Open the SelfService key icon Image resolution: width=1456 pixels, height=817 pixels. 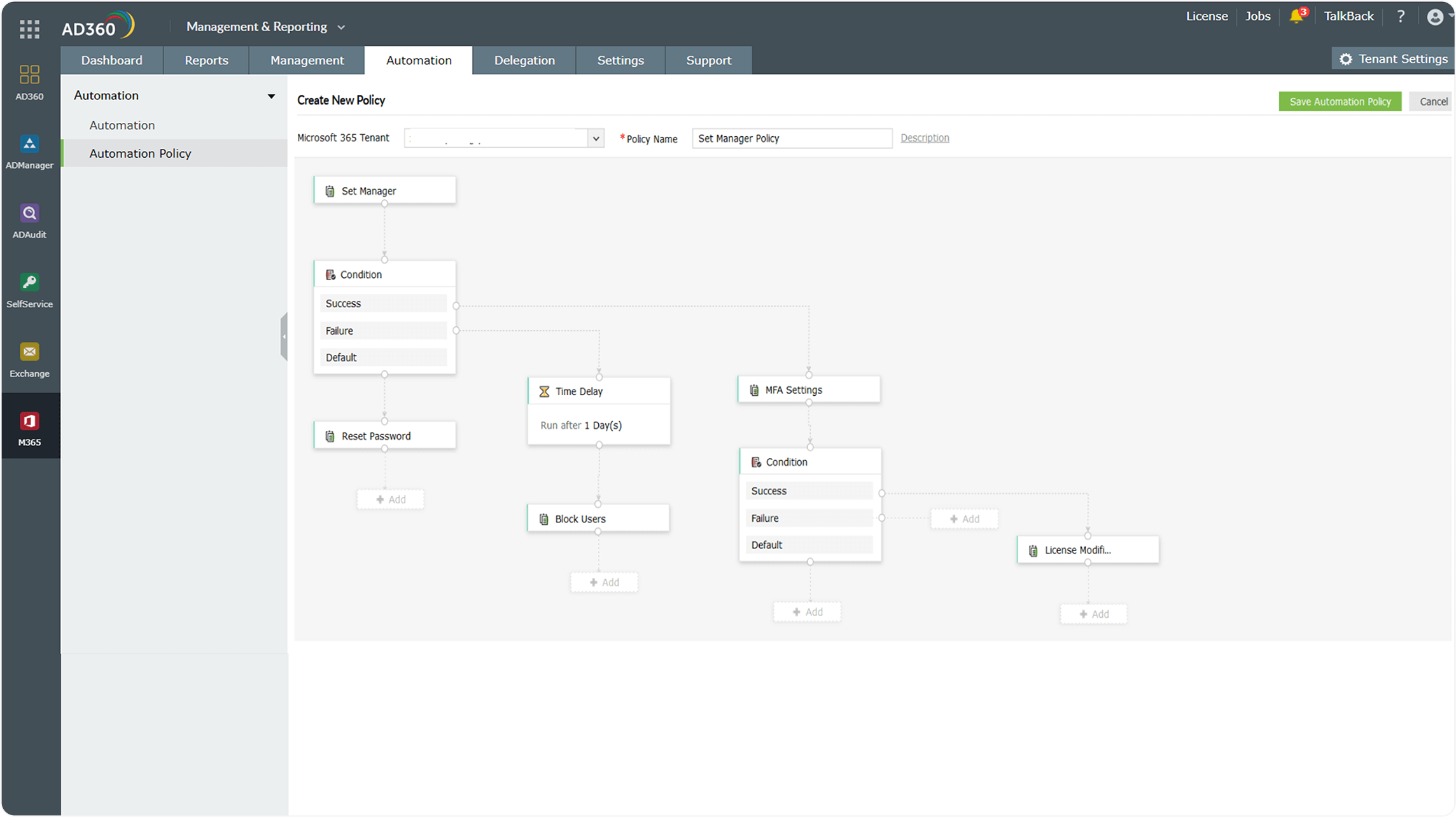click(29, 283)
